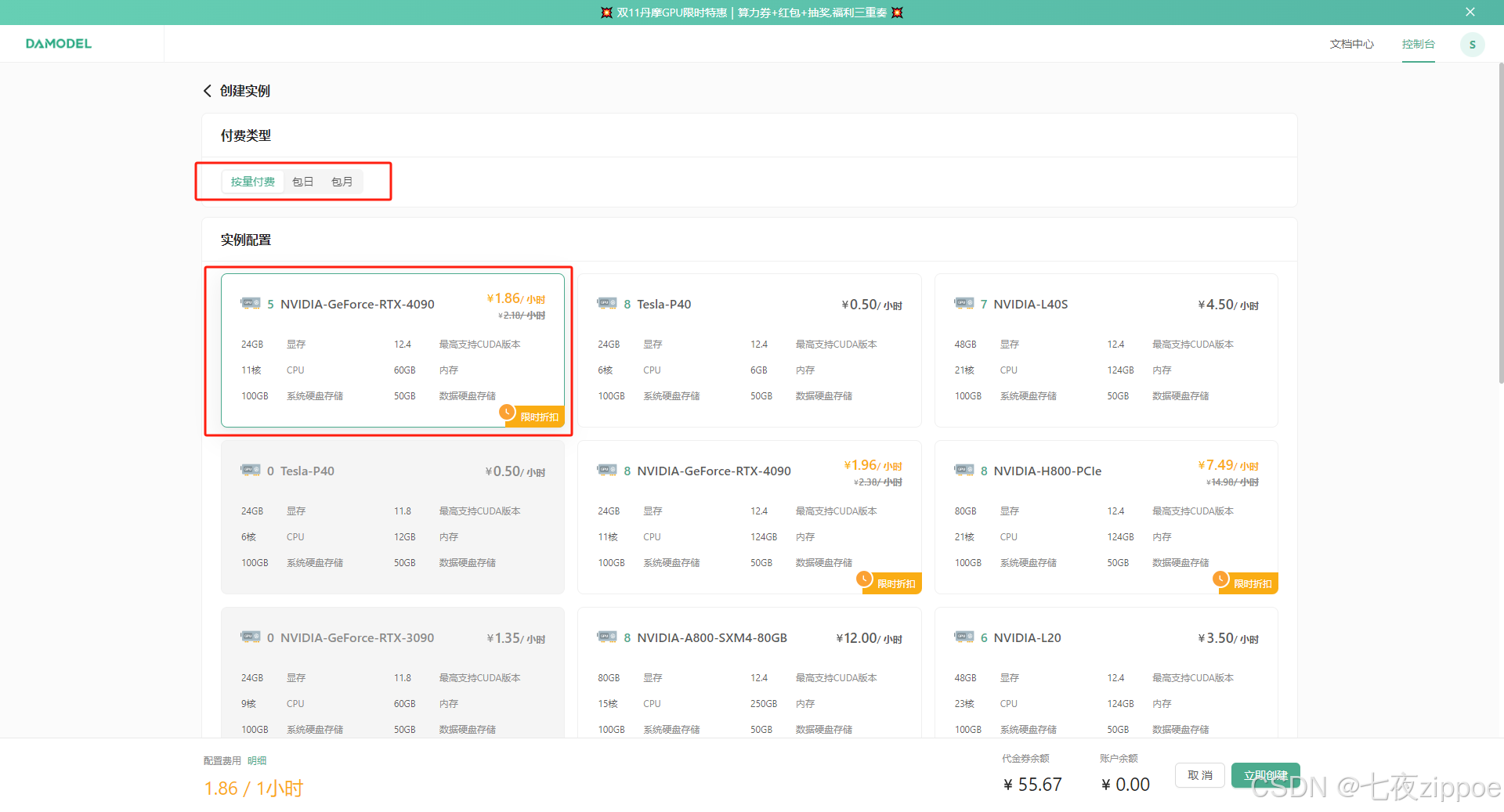Select the NVIDIA-L40S ¥4.50 configuration card
This screenshot has width=1504, height=812.
pos(1106,350)
